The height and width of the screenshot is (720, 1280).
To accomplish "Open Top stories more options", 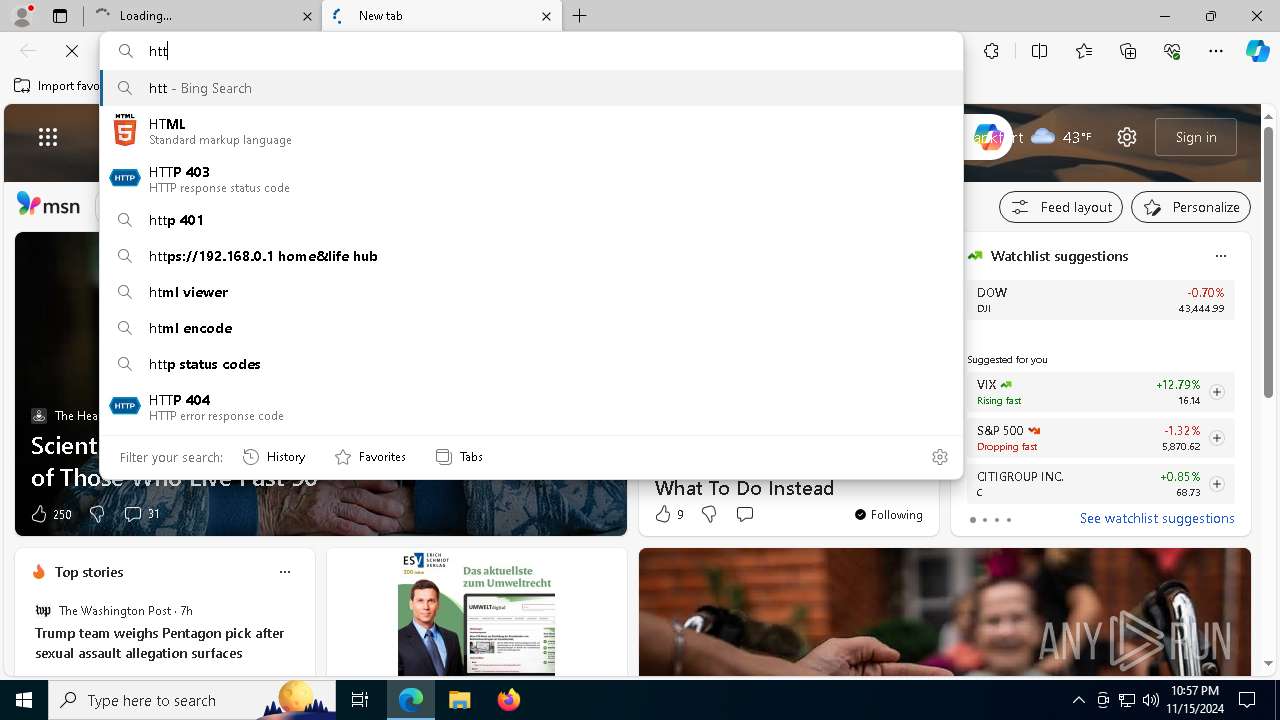I will click(x=285, y=572).
